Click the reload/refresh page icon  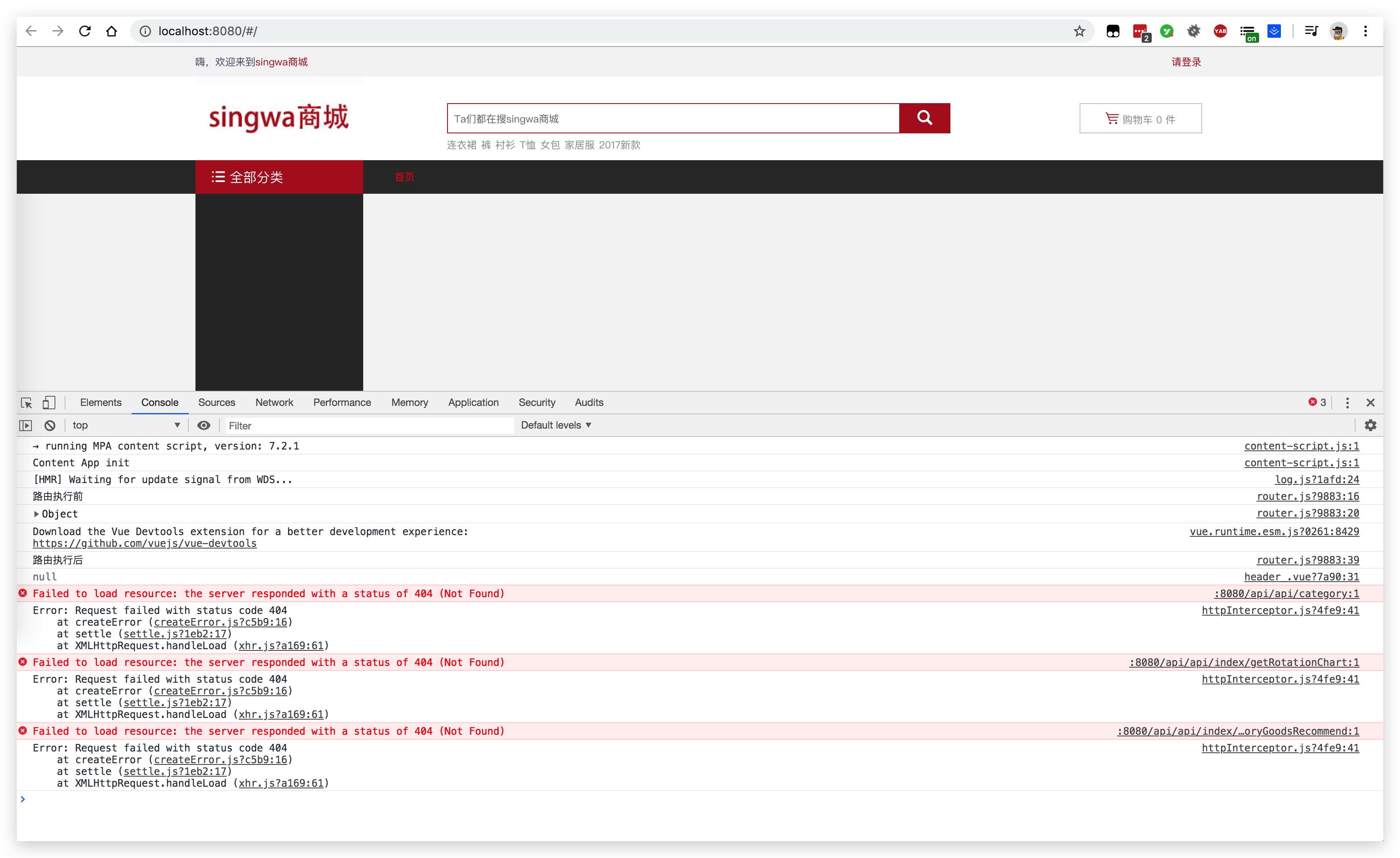coord(85,30)
